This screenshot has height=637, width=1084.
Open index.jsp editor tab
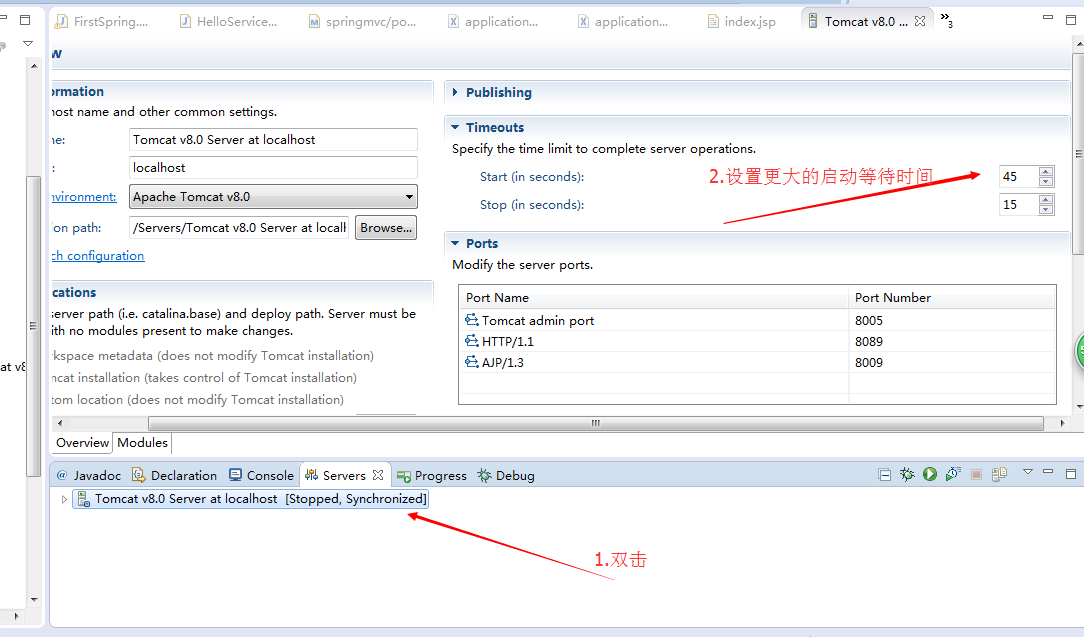click(741, 21)
